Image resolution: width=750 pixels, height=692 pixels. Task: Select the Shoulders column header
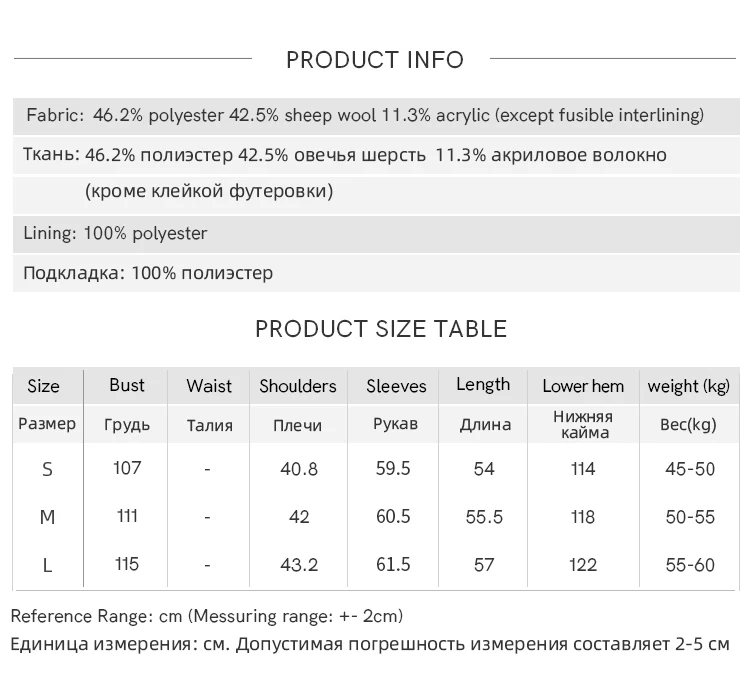pyautogui.click(x=298, y=386)
